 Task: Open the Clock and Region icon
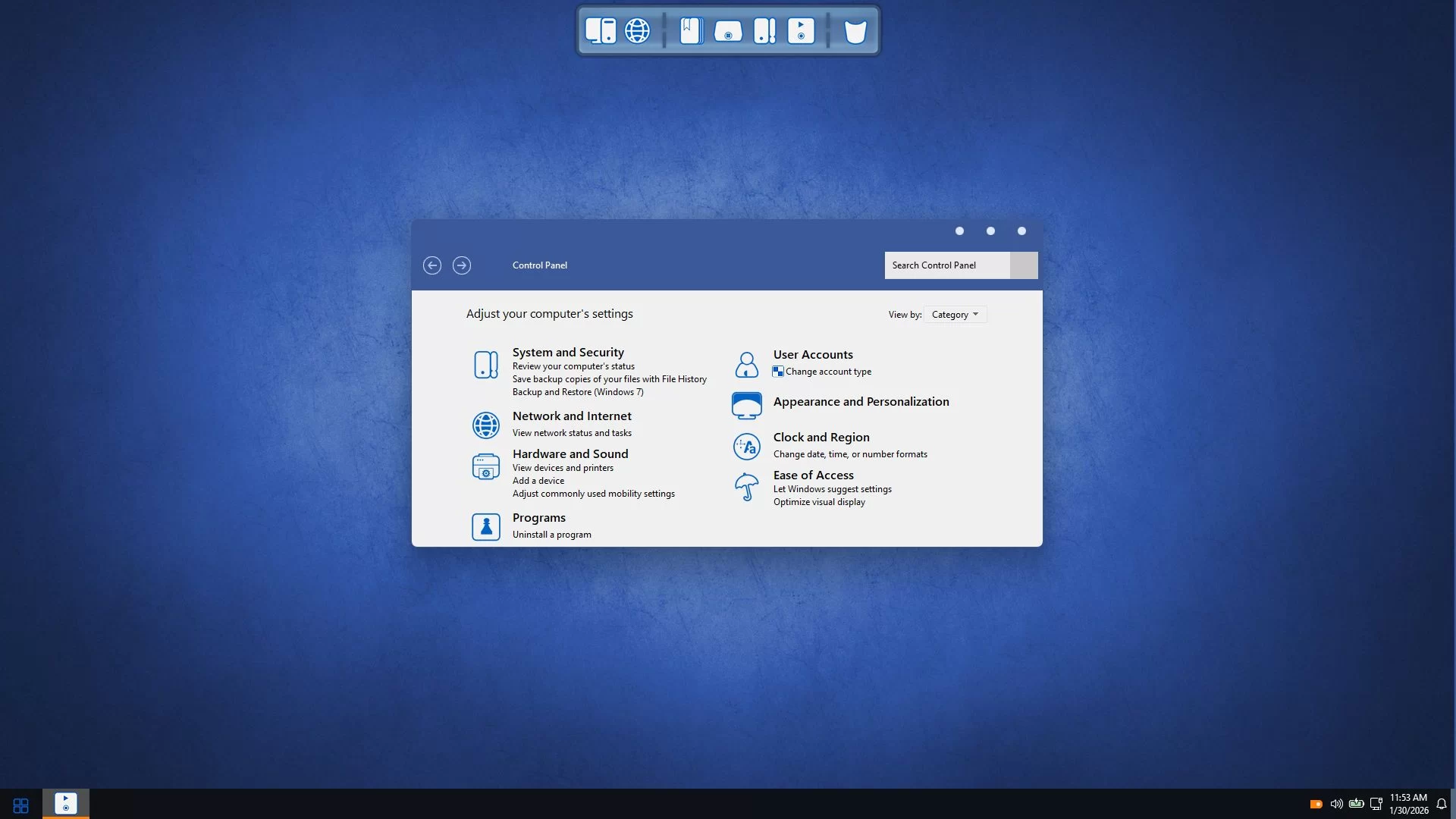coord(746,447)
